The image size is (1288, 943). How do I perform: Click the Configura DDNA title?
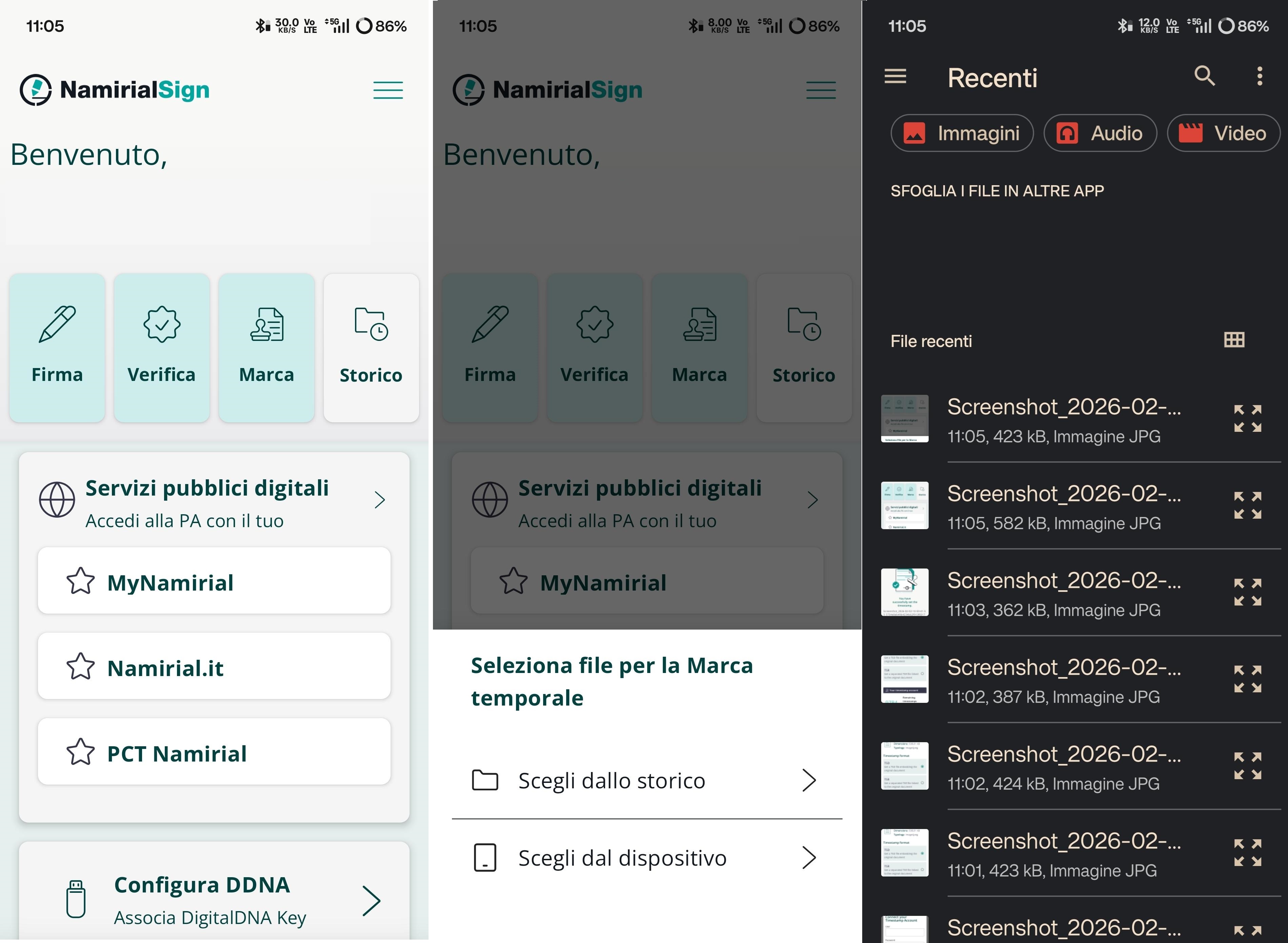[x=202, y=885]
